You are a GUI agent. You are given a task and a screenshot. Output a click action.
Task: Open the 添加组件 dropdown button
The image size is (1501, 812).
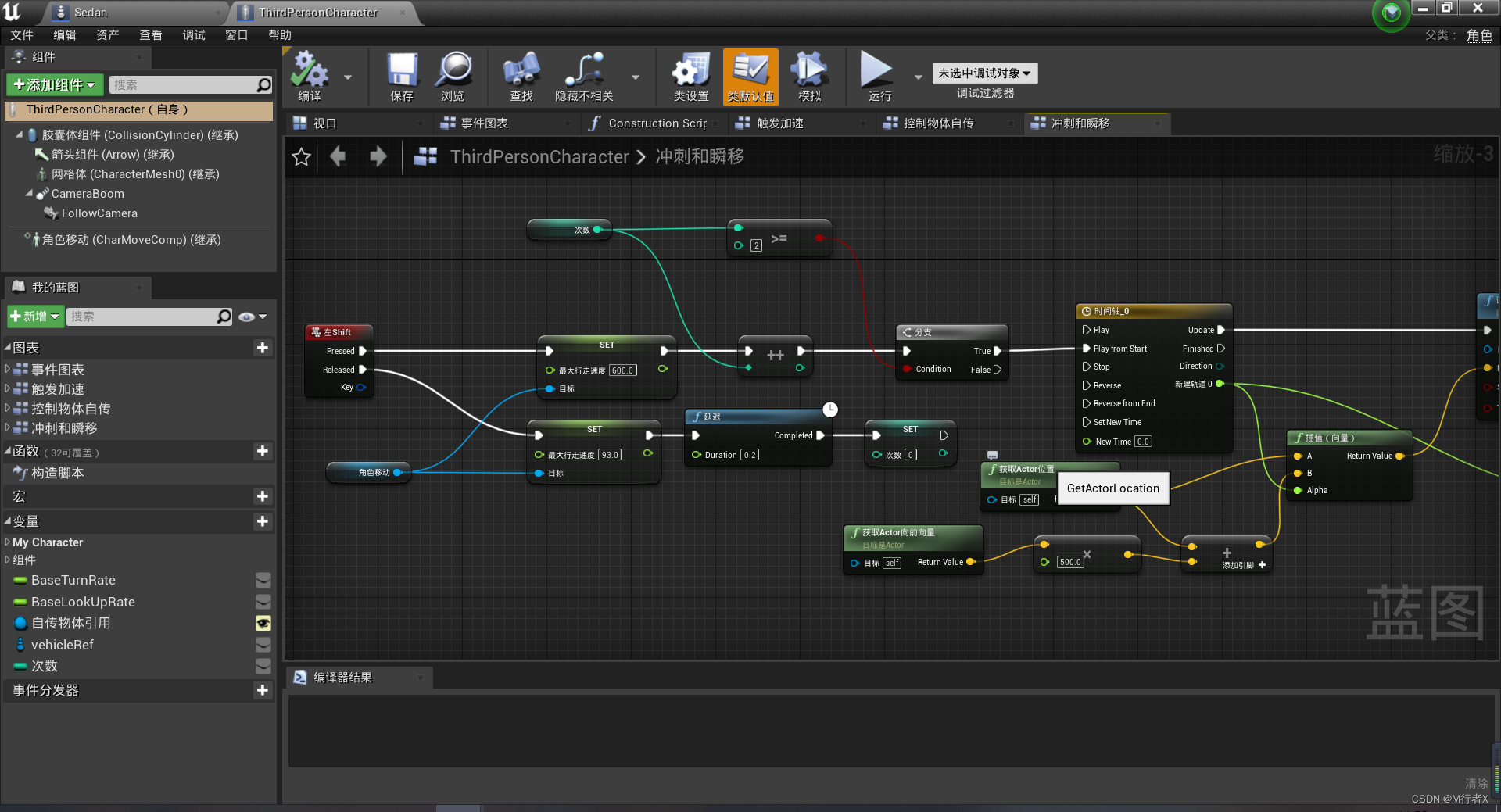click(x=55, y=84)
